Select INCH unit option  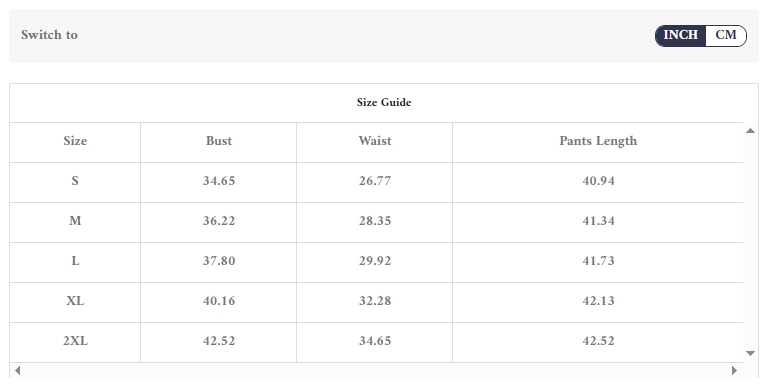click(x=680, y=35)
